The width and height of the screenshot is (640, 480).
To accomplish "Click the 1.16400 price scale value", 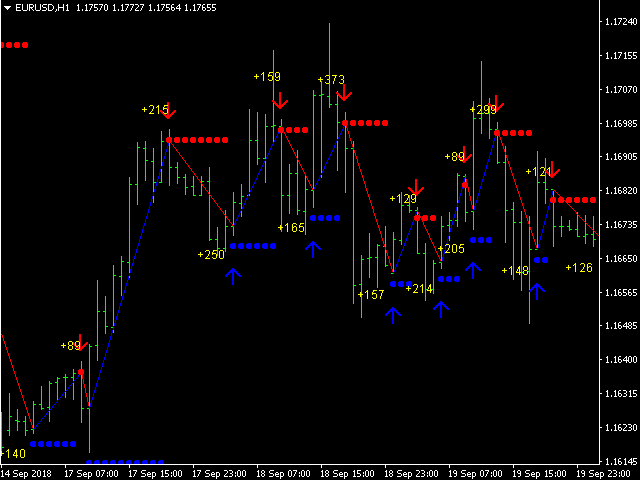I will (620, 360).
